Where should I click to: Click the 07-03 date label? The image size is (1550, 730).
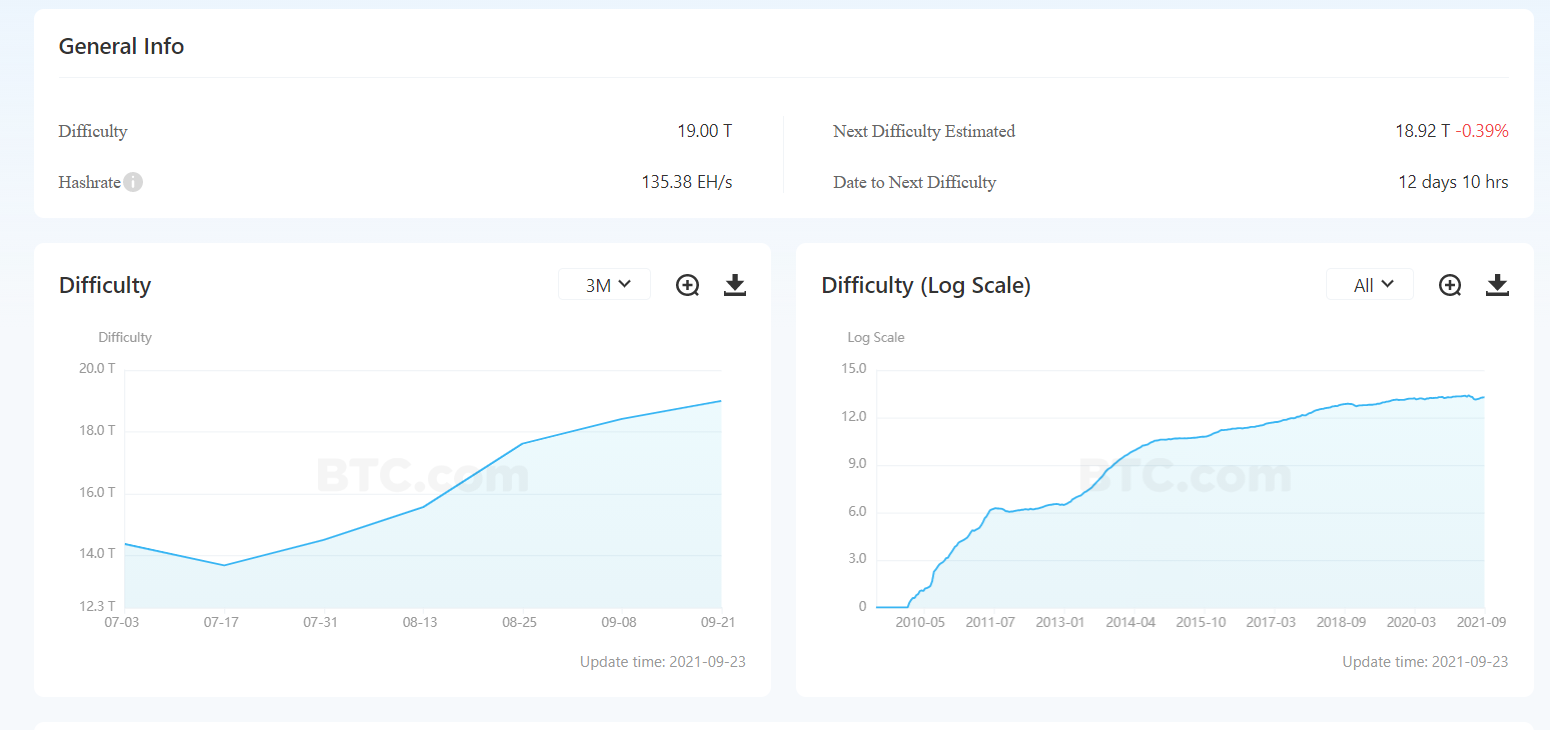[122, 622]
